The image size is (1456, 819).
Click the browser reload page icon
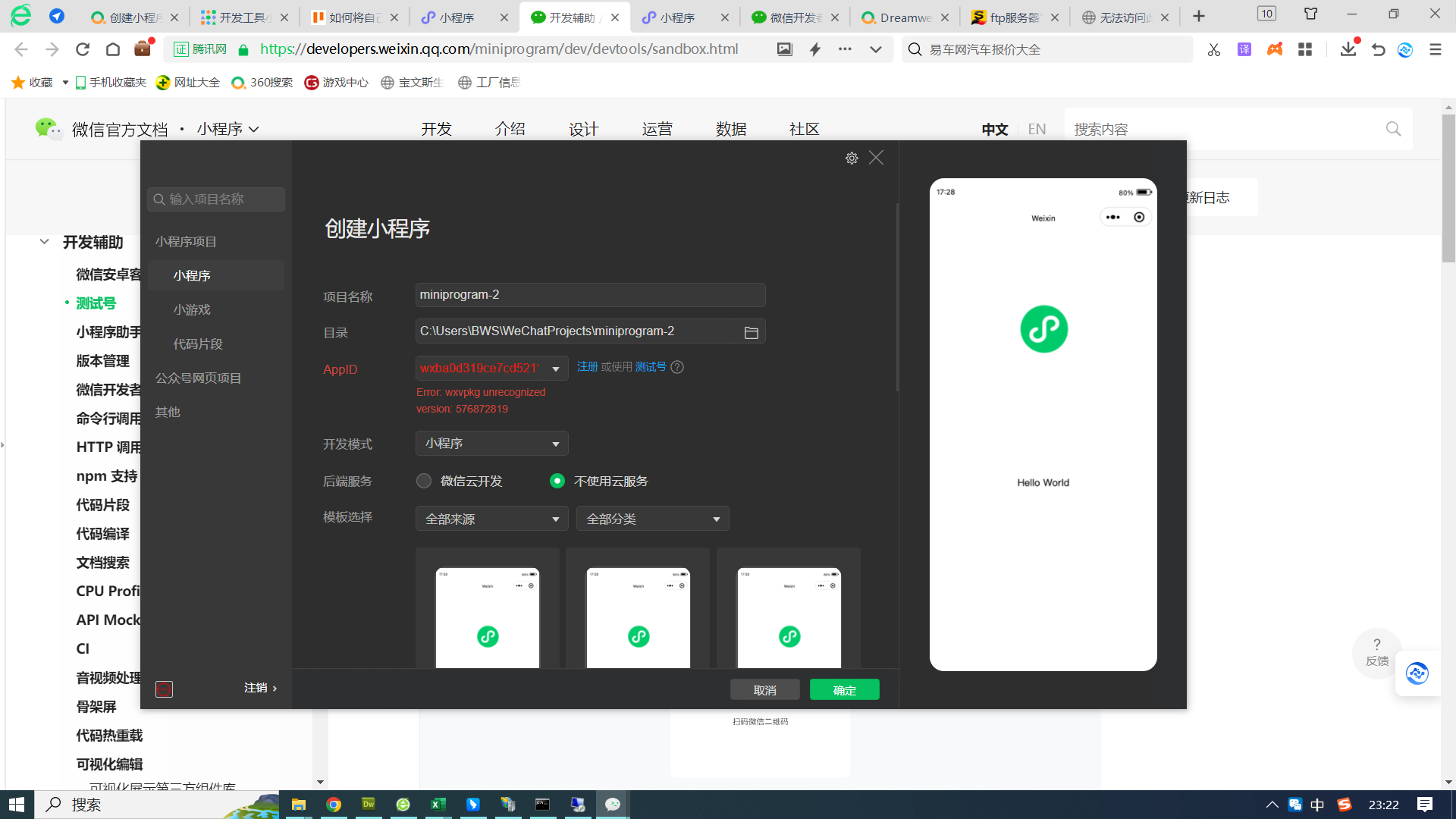point(83,49)
